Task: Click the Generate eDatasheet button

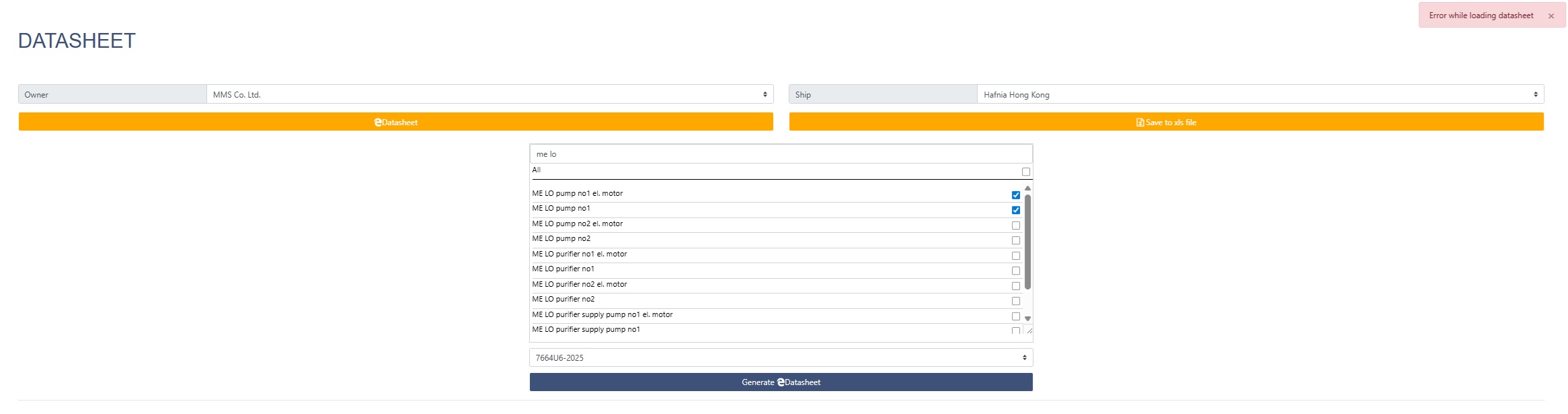Action: point(781,382)
